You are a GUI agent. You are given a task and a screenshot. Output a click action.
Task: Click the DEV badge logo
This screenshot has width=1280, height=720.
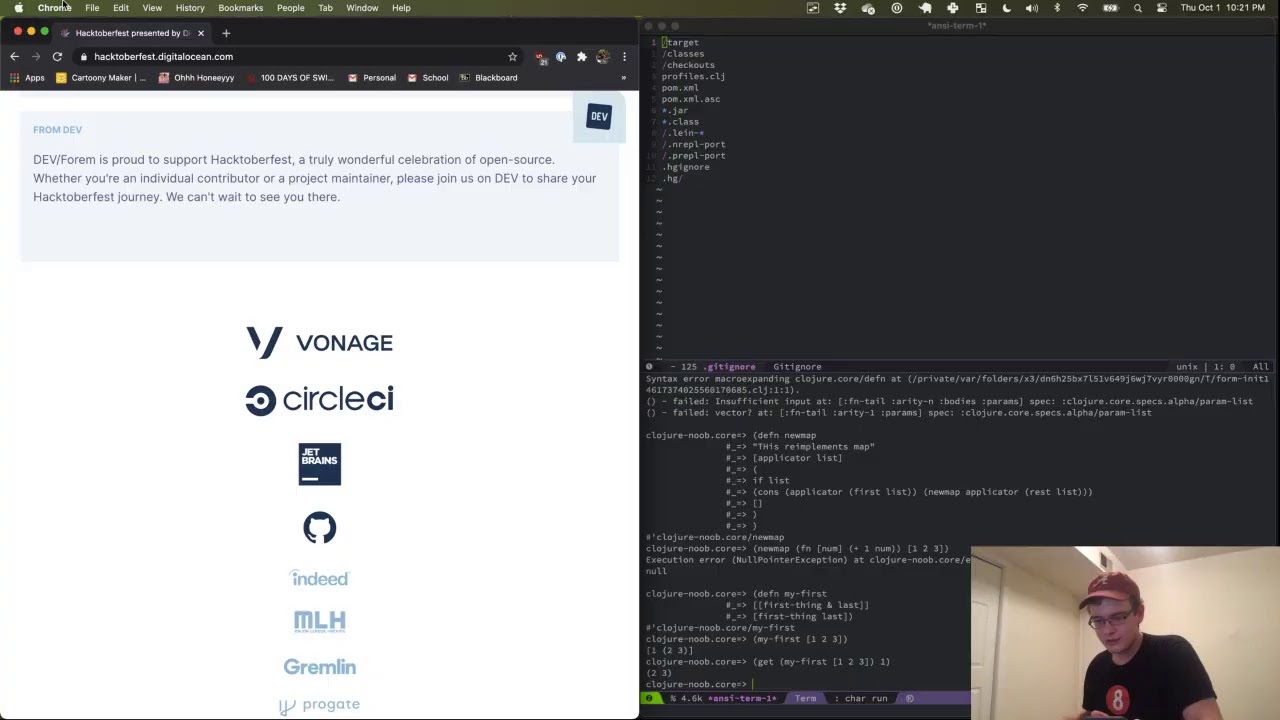point(599,116)
